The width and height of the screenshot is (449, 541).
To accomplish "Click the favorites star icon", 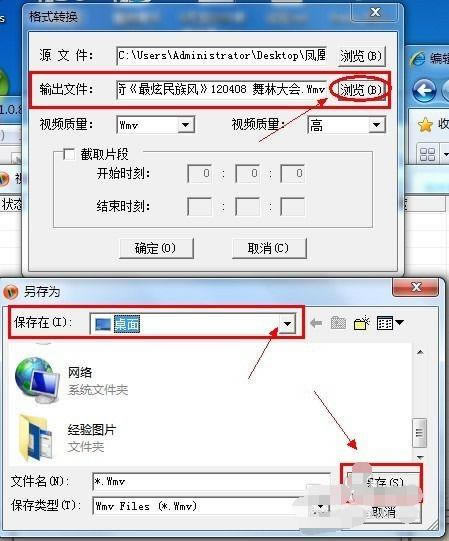I will pyautogui.click(x=425, y=125).
